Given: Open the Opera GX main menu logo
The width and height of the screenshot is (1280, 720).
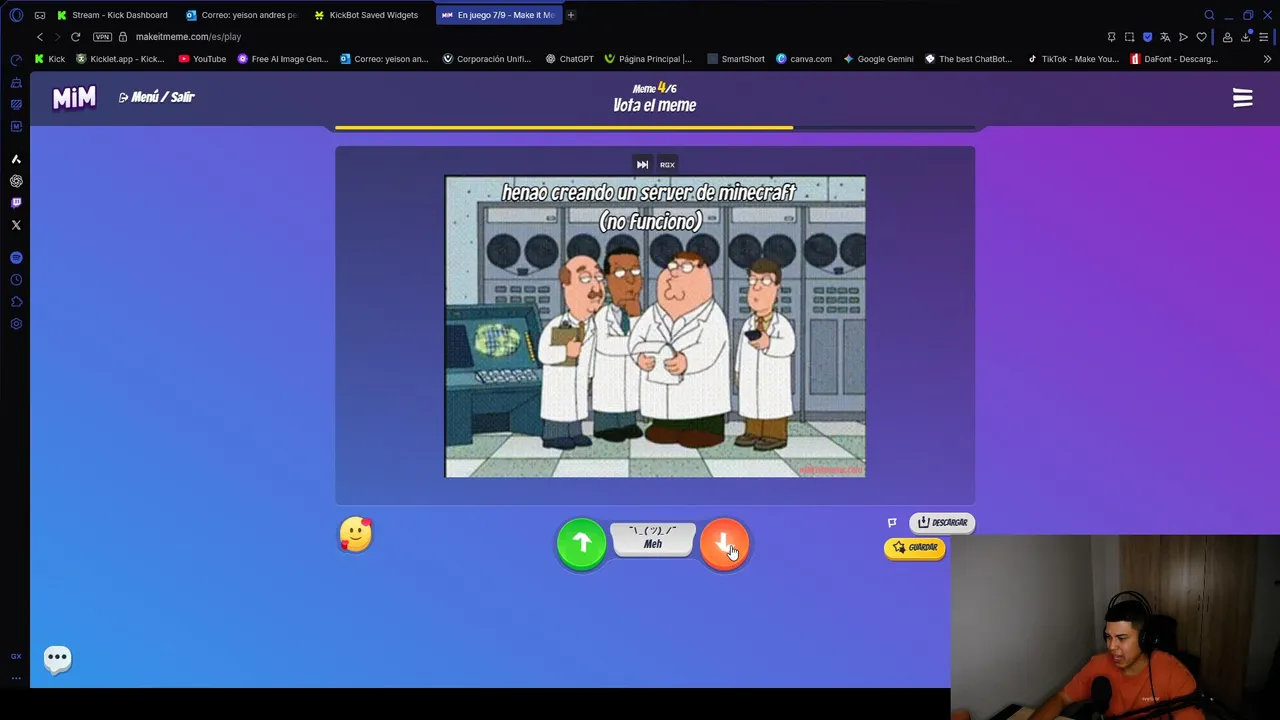Looking at the screenshot, I should [16, 15].
